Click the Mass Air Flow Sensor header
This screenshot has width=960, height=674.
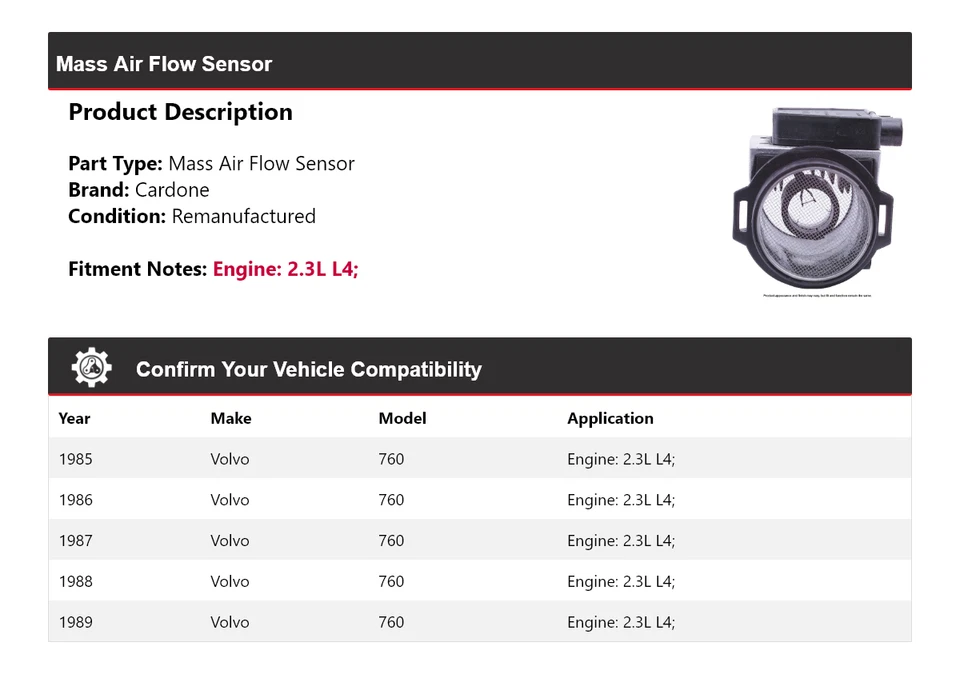click(164, 64)
